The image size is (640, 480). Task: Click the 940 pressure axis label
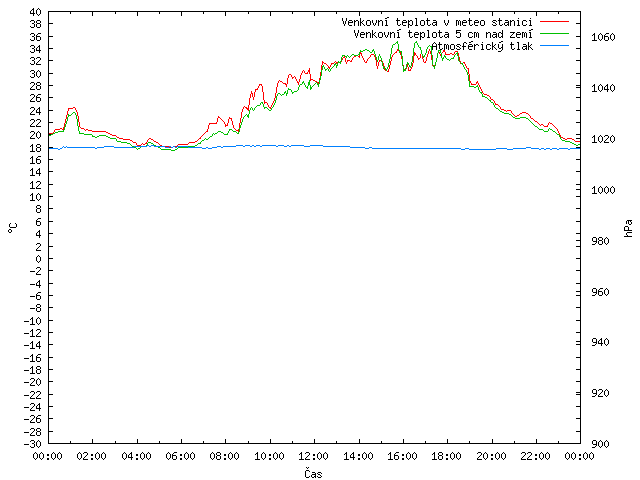tap(600, 342)
